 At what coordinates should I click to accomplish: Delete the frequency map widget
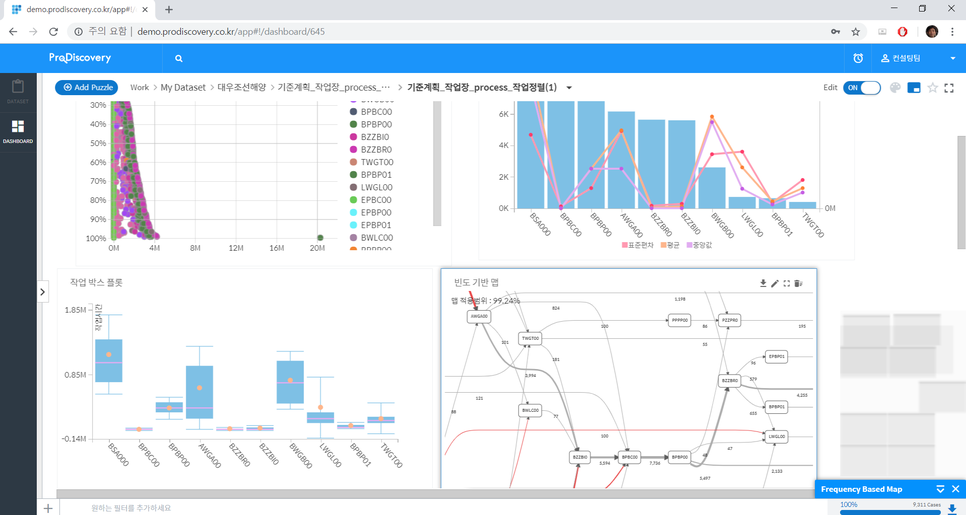point(798,284)
